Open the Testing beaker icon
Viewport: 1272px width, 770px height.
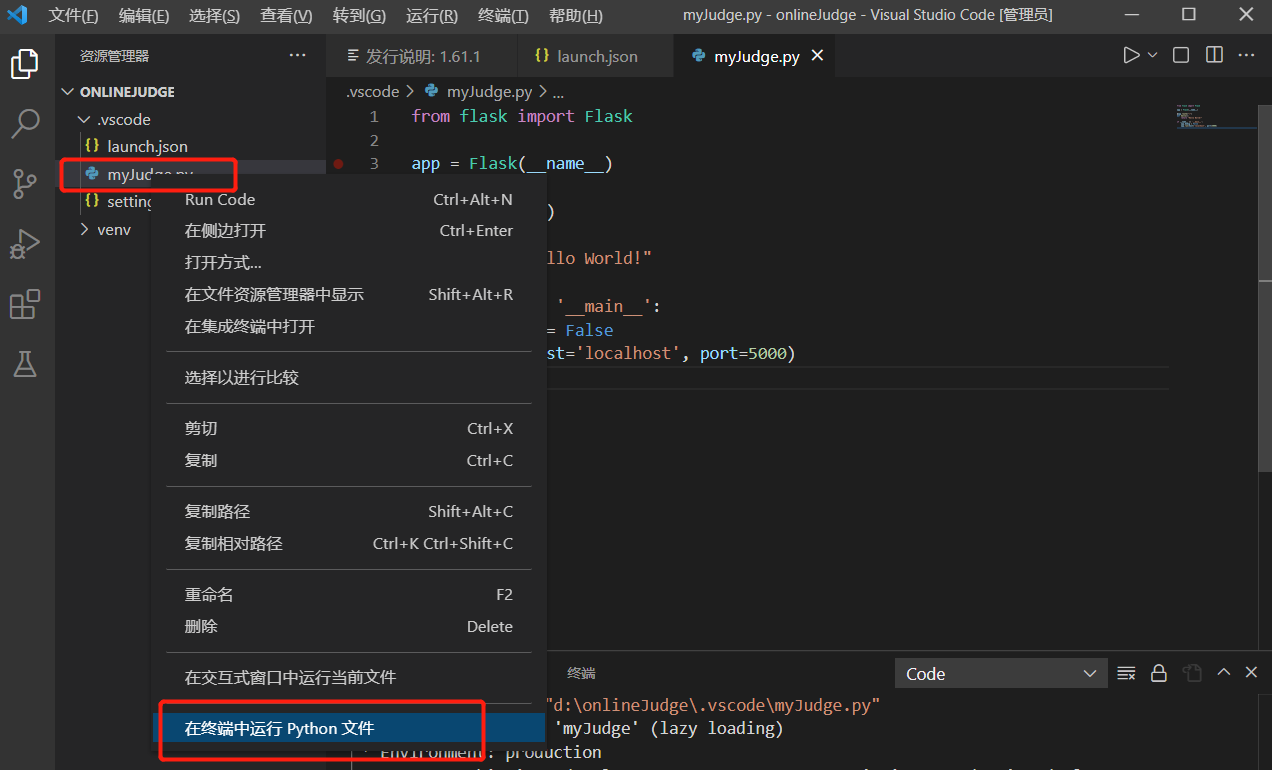pyautogui.click(x=25, y=364)
